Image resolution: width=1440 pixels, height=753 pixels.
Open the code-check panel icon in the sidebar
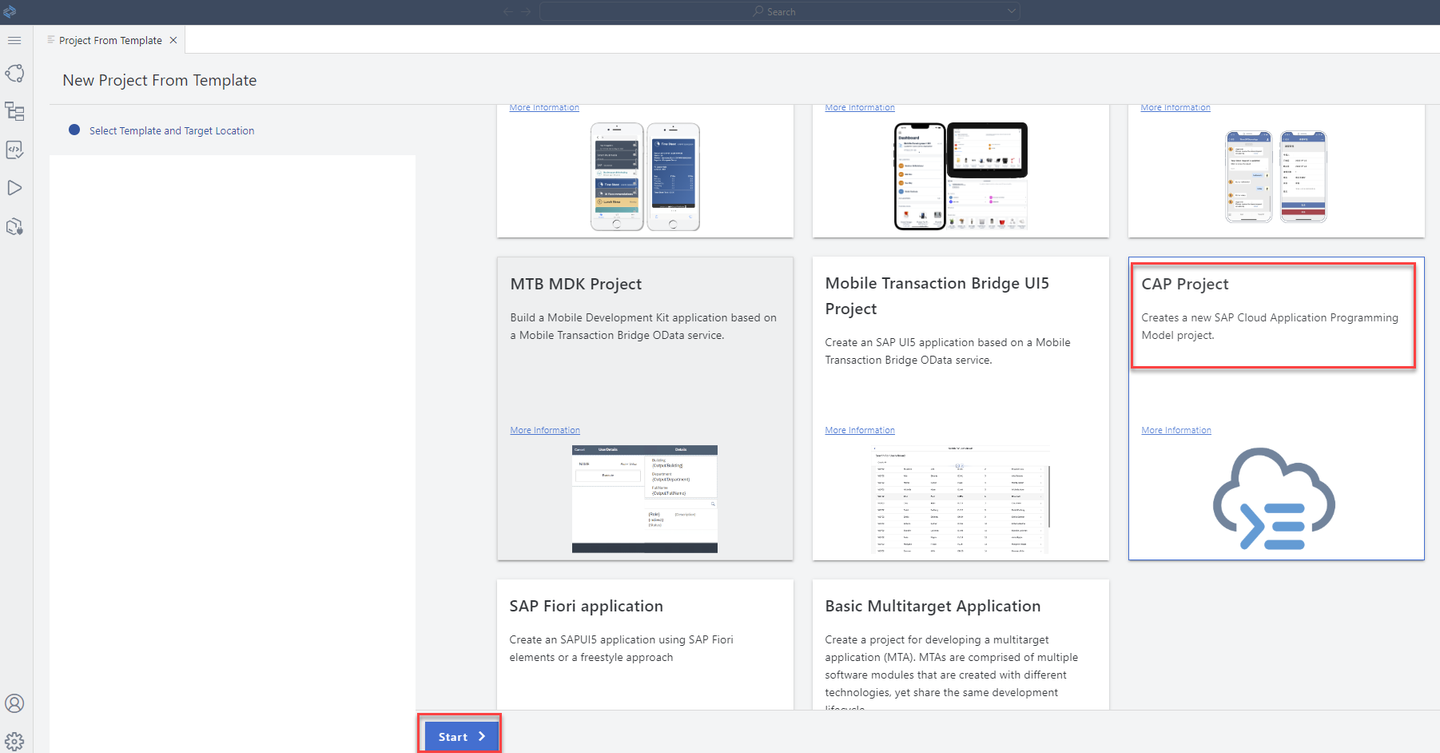point(14,150)
